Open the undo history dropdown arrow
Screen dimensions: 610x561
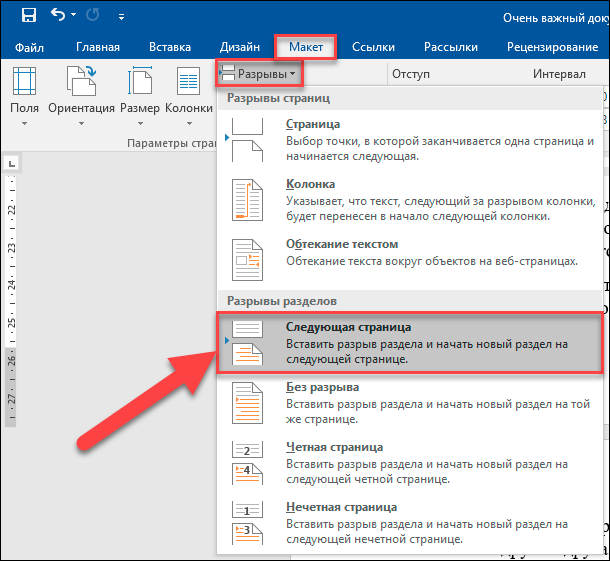click(74, 15)
